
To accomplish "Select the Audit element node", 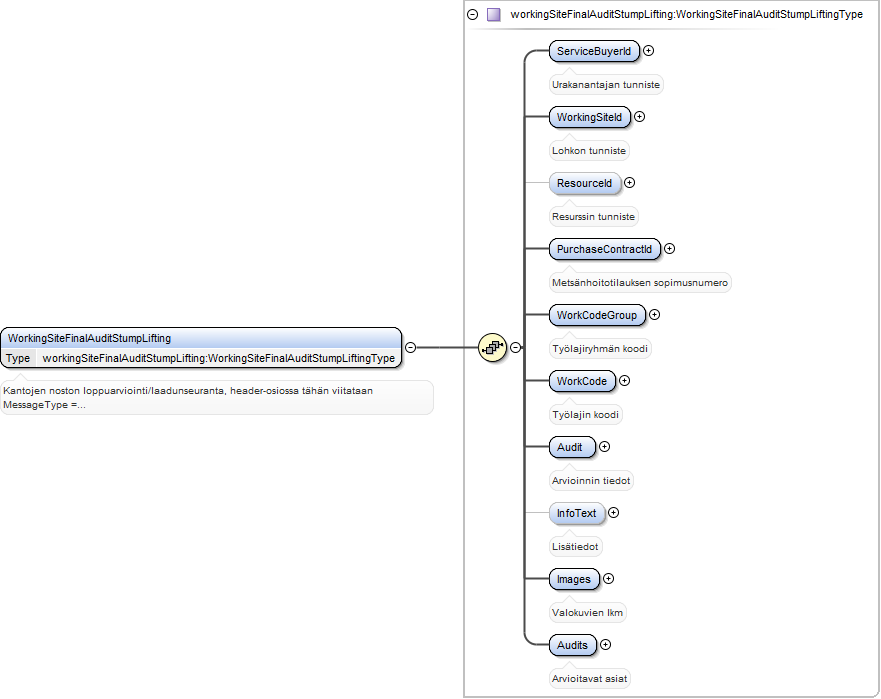I will [x=572, y=447].
